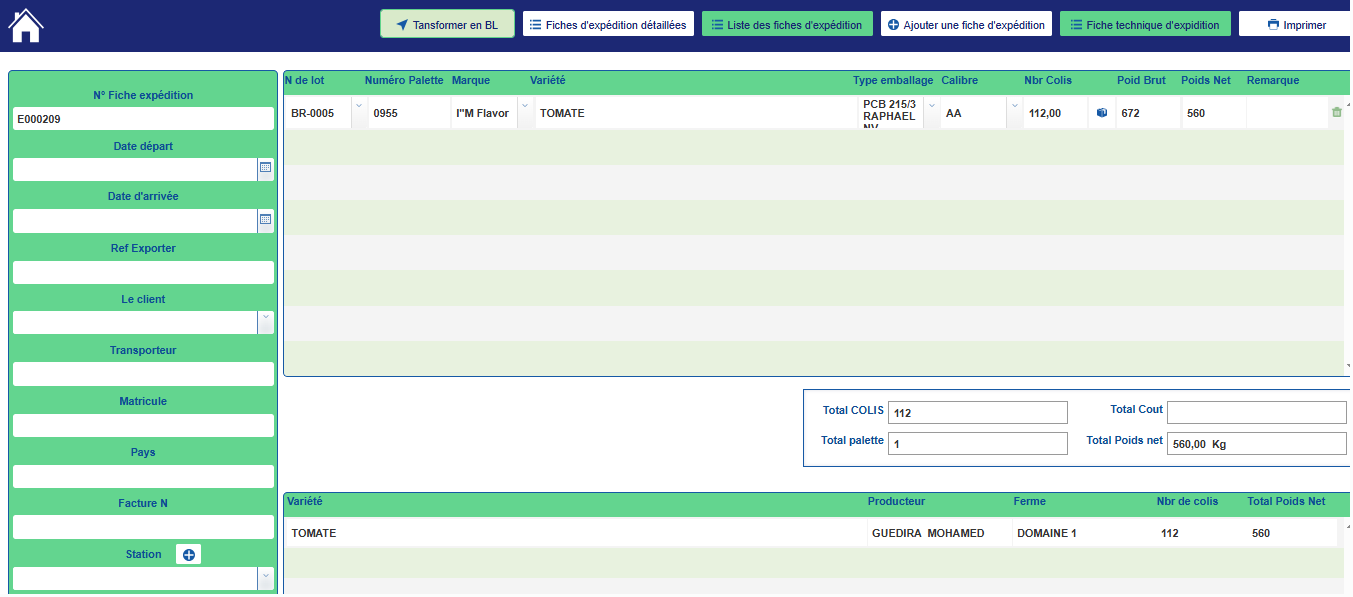Click TOMATE in the lower summary grid
1353x597 pixels.
575,533
